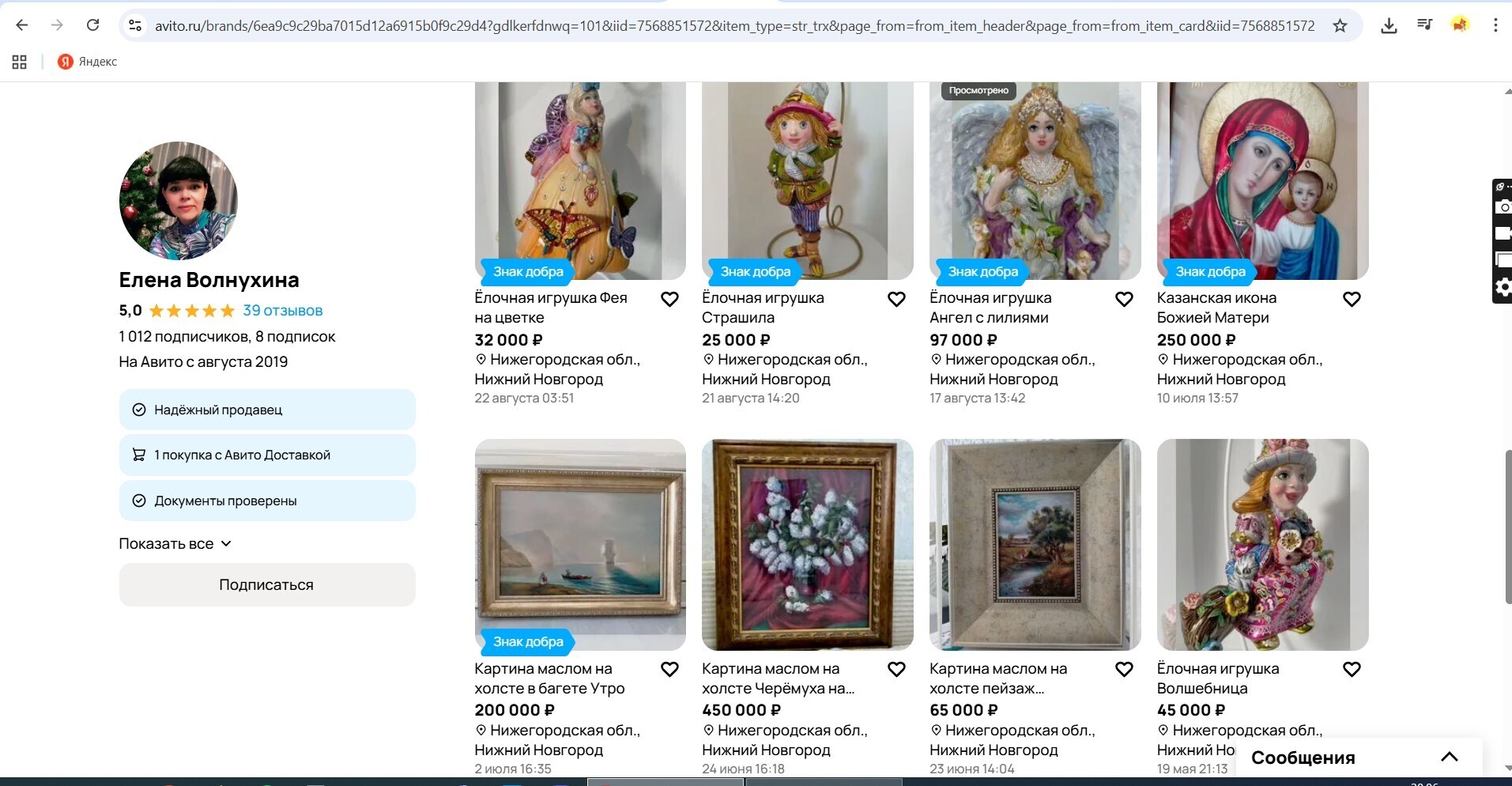Image resolution: width=1512 pixels, height=786 pixels.
Task: Open the 39 отзывов reviews link
Action: tap(283, 311)
